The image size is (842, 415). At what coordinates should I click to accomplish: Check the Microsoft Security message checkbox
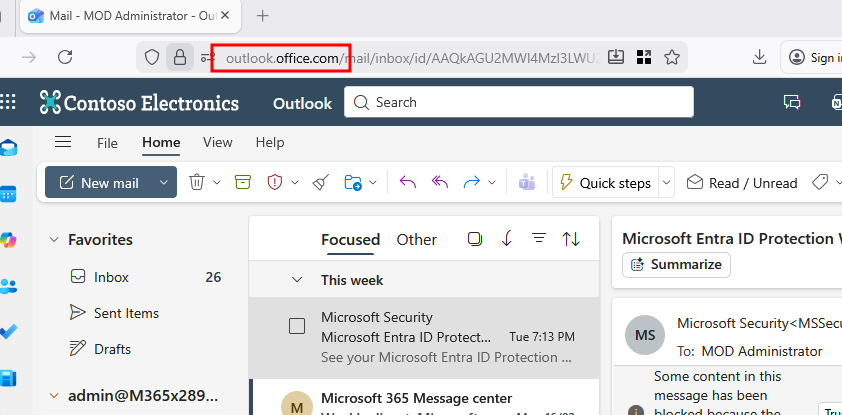[297, 326]
